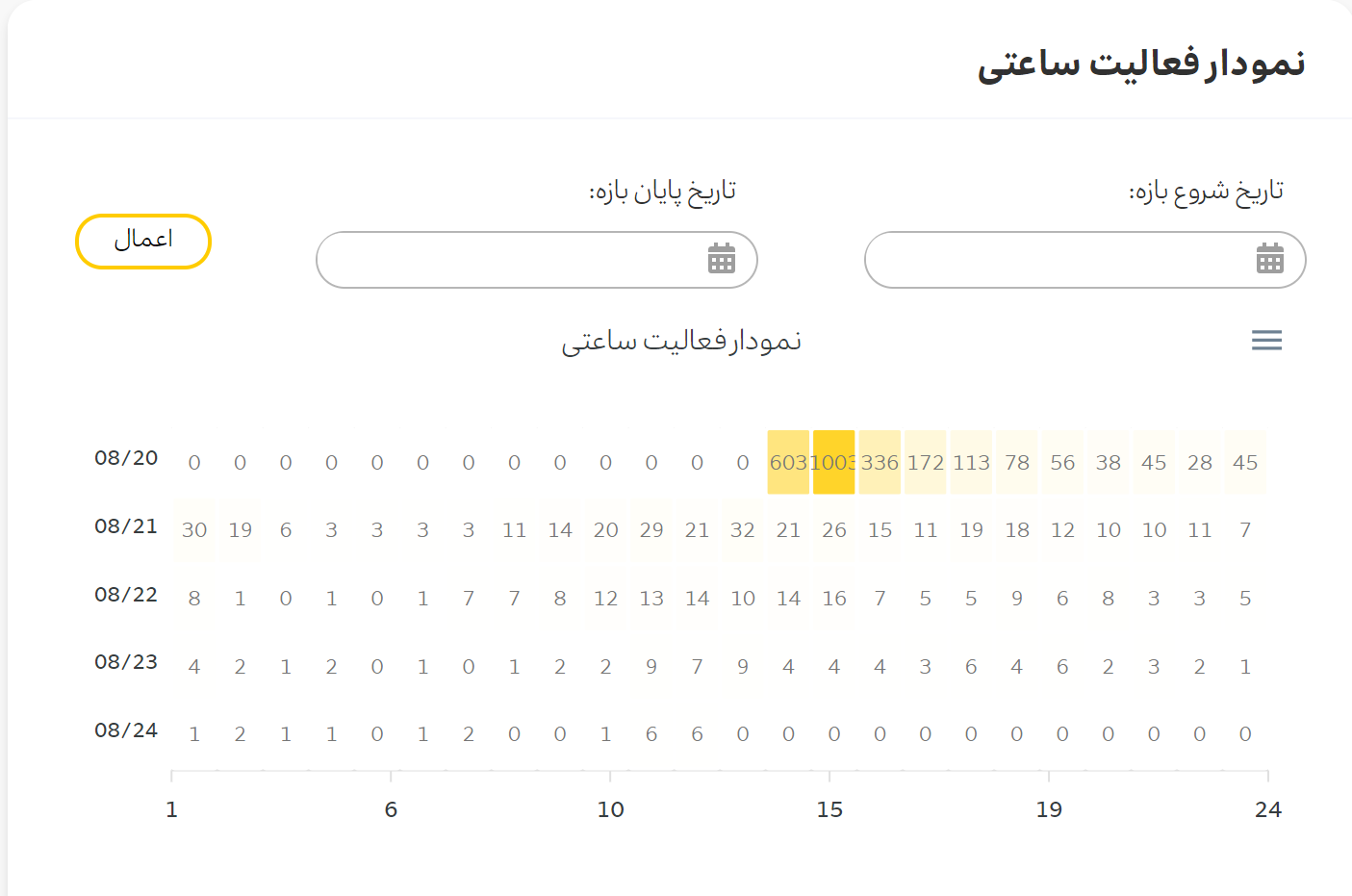Click the 16 cell in 08/22 row
This screenshot has width=1352, height=896.
[834, 598]
